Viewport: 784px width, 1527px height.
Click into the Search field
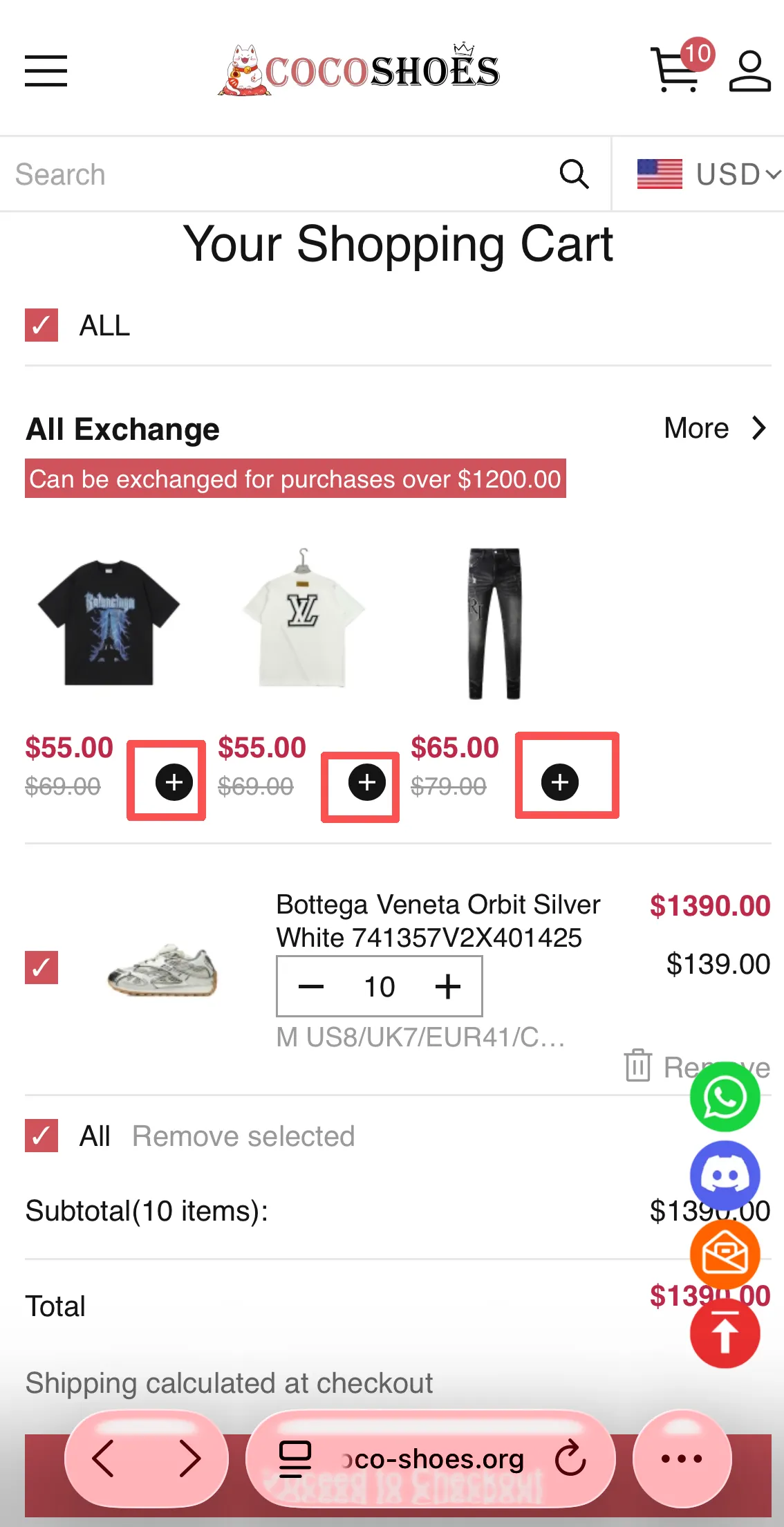click(x=277, y=174)
